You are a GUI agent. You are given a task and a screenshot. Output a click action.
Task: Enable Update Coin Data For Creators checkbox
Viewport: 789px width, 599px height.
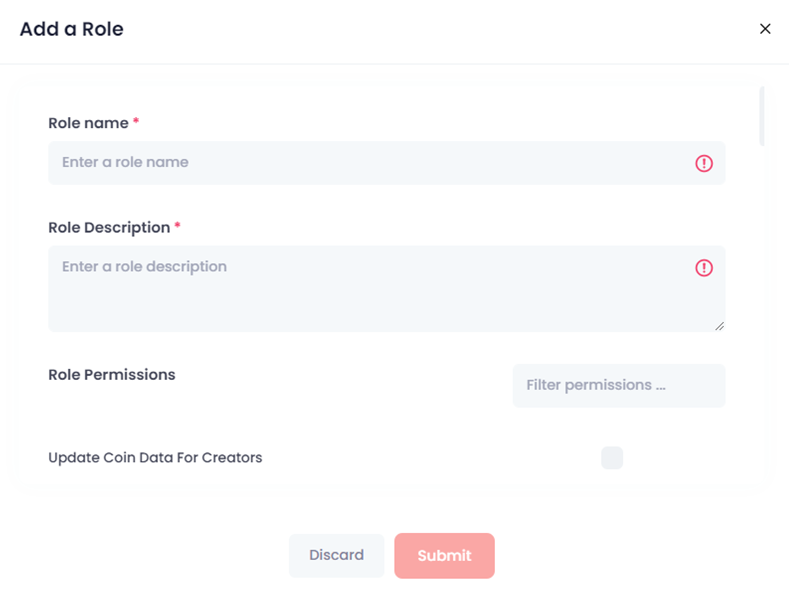(x=612, y=458)
